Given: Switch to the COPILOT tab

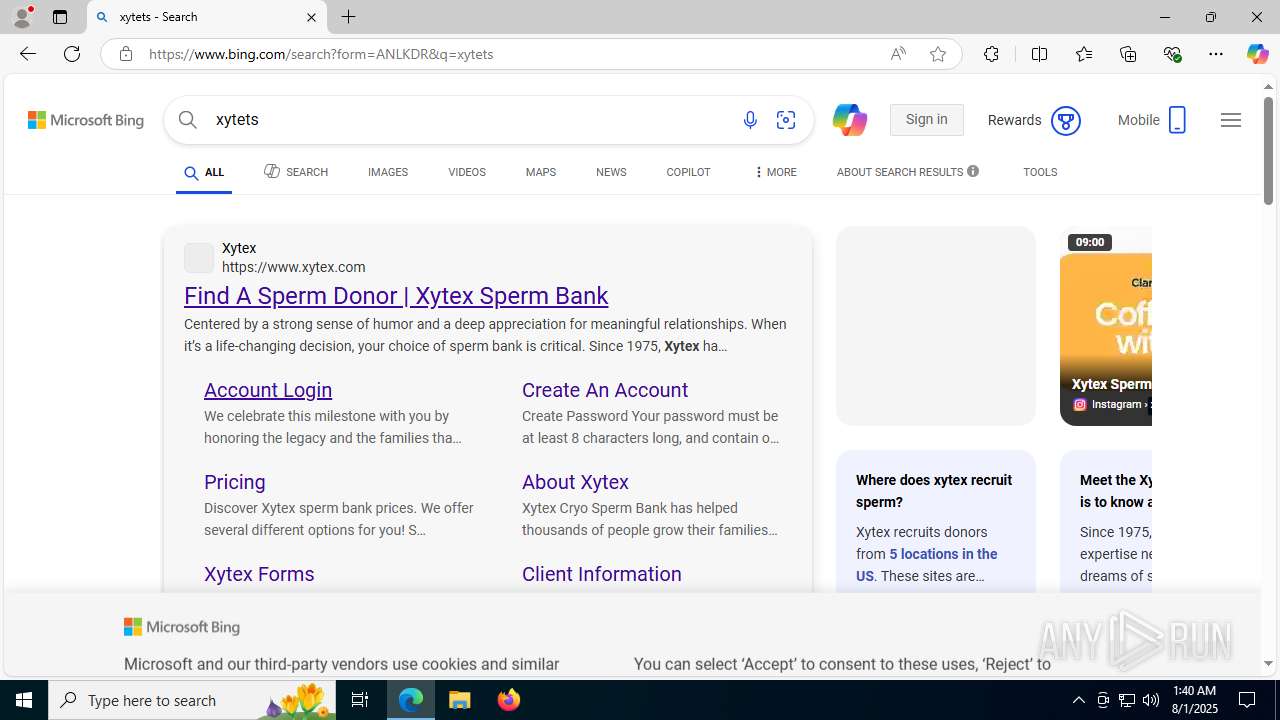Looking at the screenshot, I should click(x=688, y=172).
